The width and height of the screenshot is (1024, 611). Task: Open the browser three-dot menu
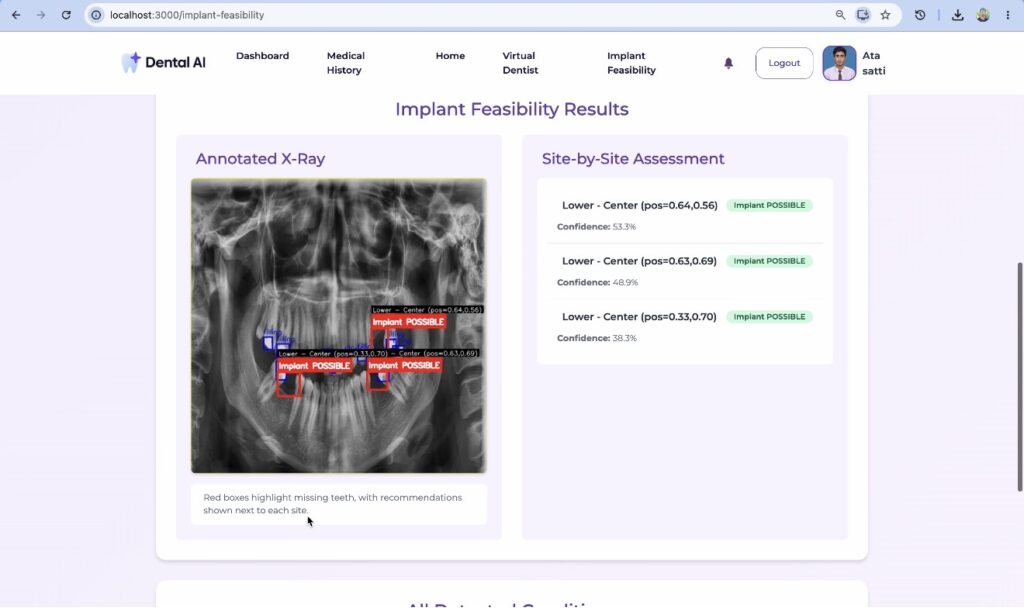coord(1008,15)
